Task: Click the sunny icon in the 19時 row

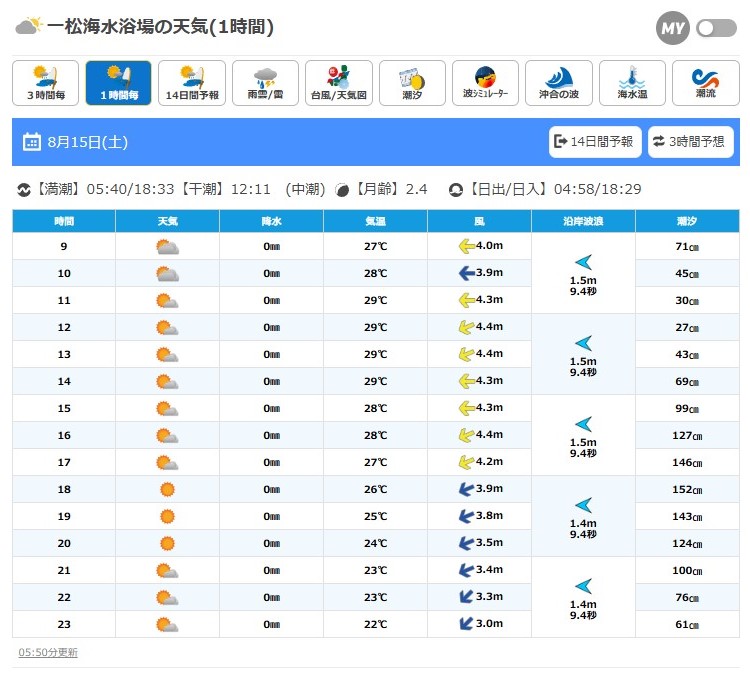Action: click(167, 517)
